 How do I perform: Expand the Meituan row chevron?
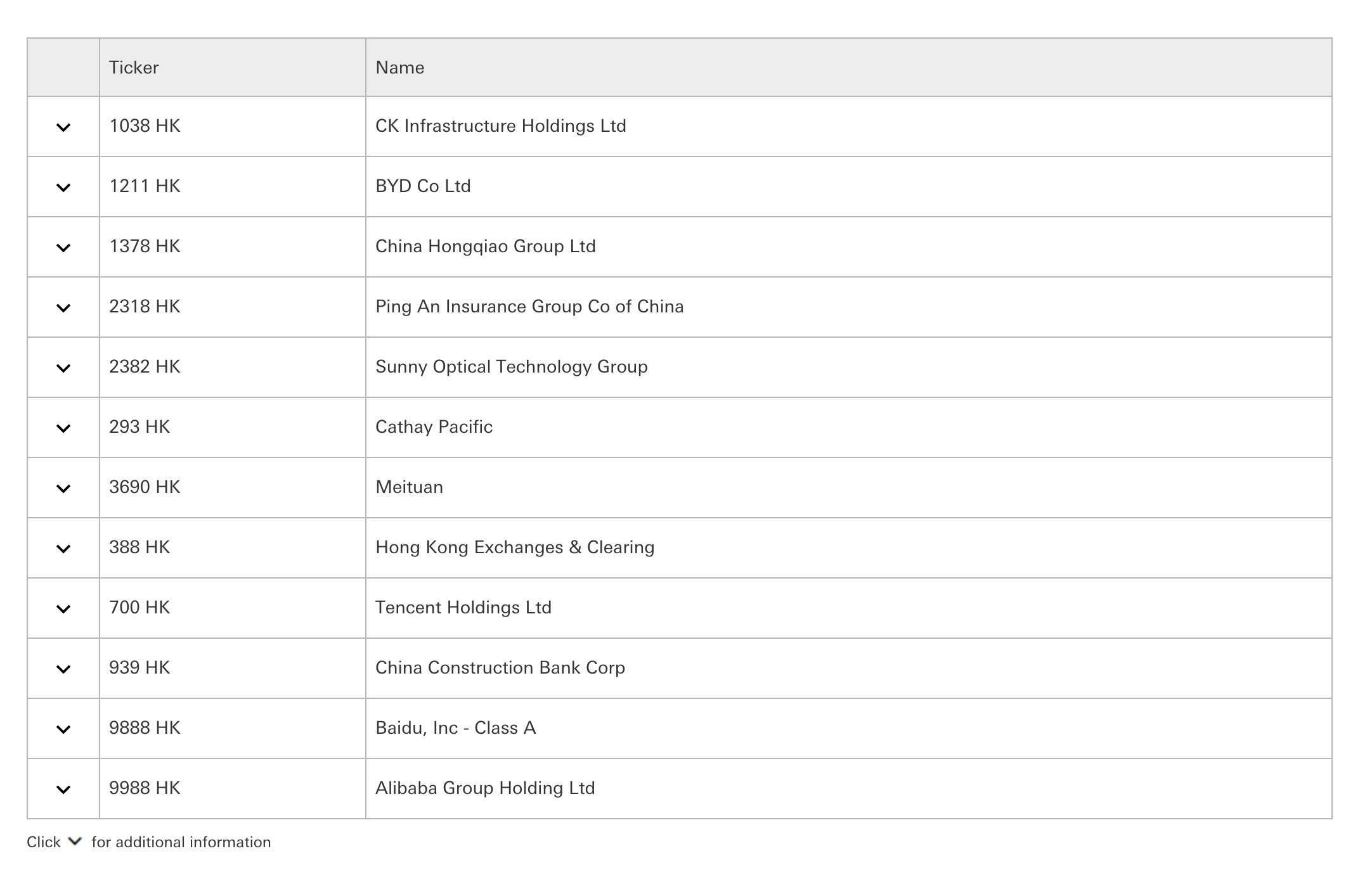pyautogui.click(x=63, y=489)
